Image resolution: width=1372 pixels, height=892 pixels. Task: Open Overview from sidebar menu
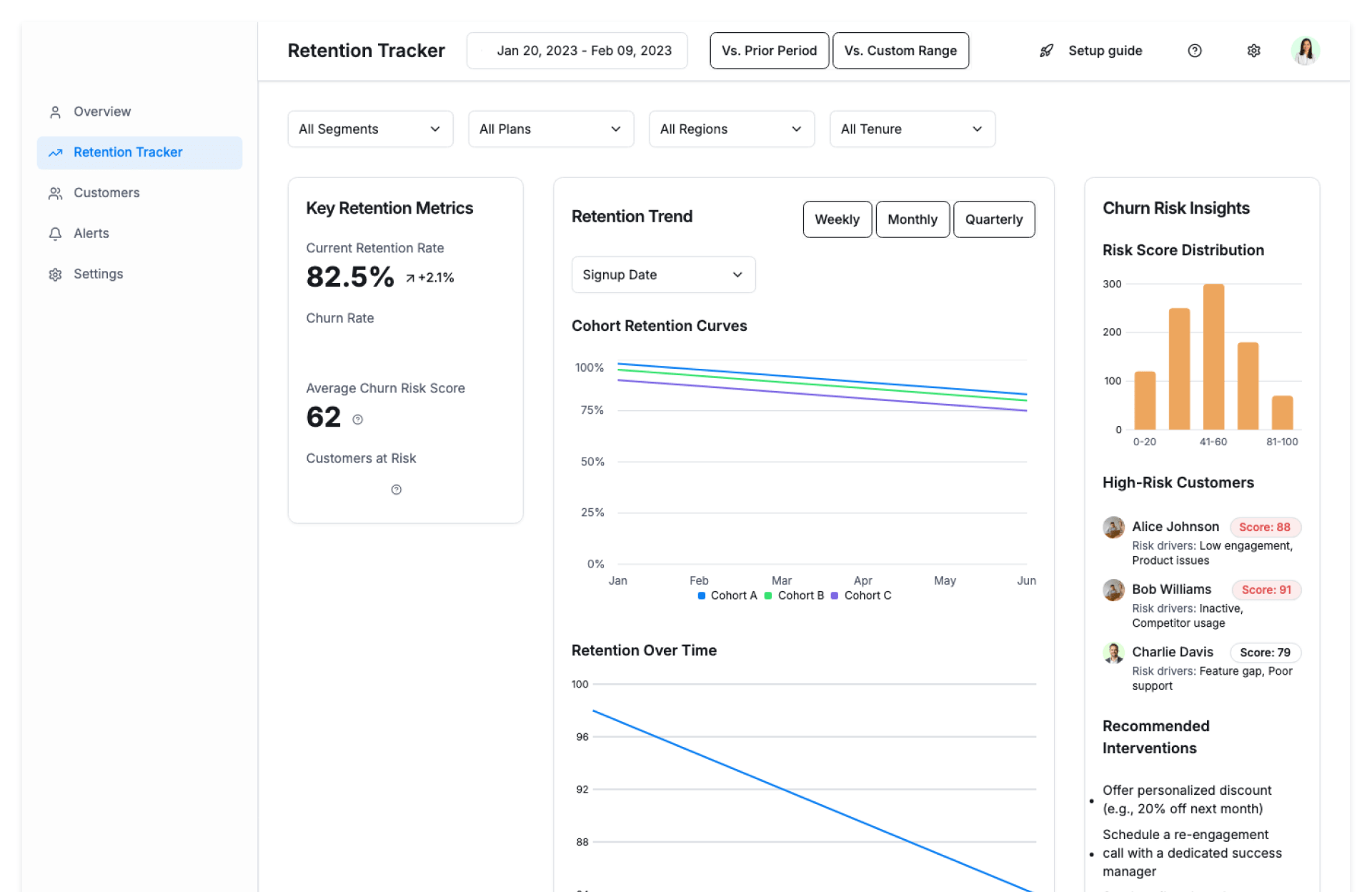click(x=101, y=112)
